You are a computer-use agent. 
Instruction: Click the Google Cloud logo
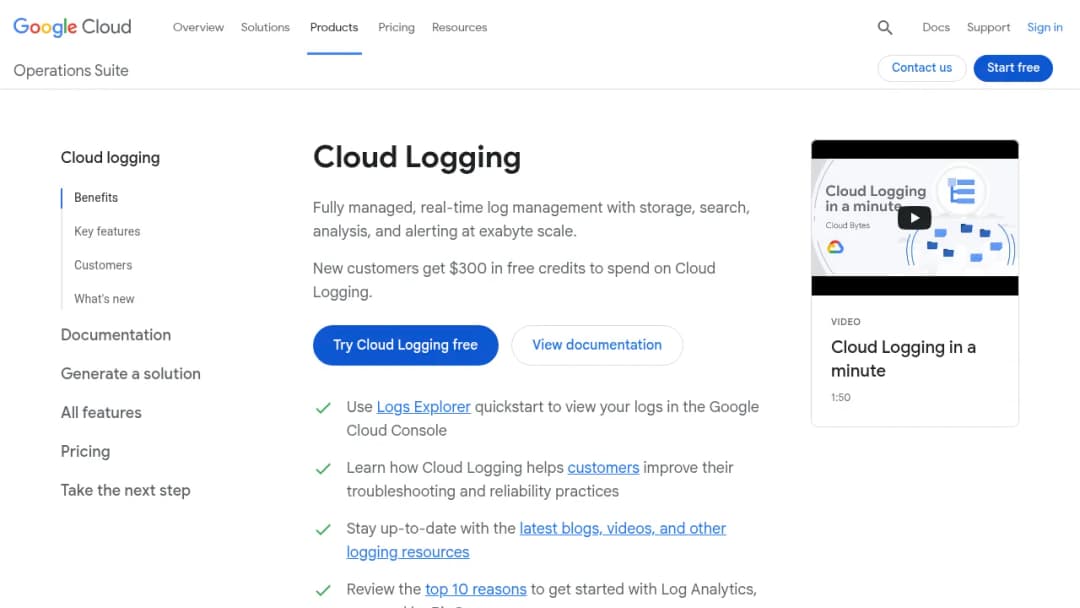click(72, 27)
